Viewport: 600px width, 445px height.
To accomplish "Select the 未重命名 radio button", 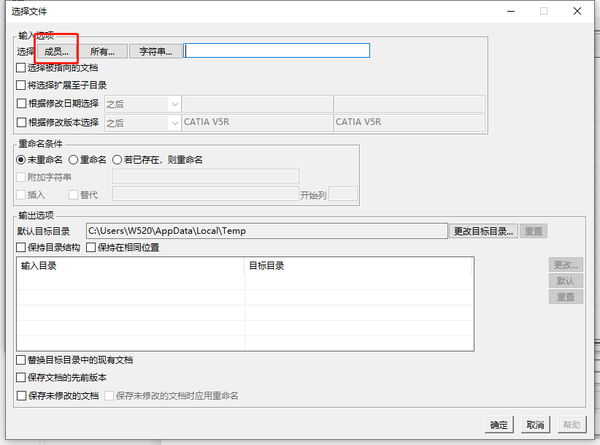I will pos(21,160).
